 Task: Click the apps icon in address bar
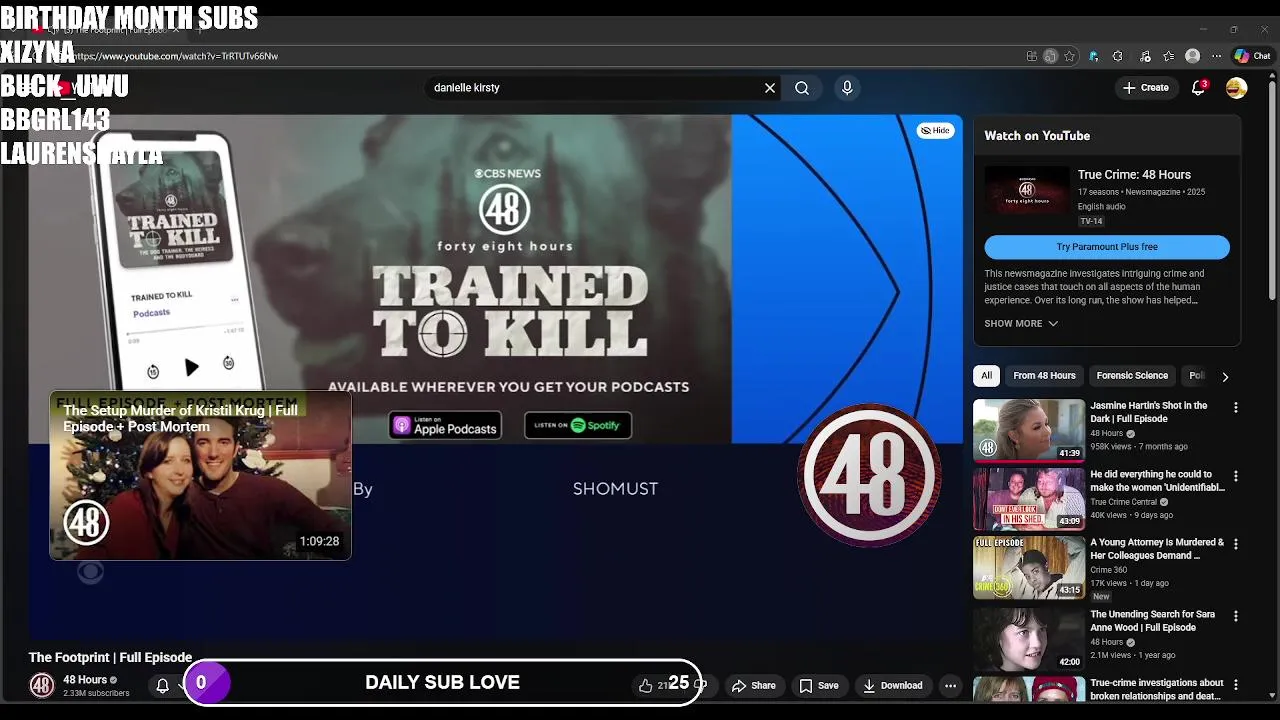1032,56
